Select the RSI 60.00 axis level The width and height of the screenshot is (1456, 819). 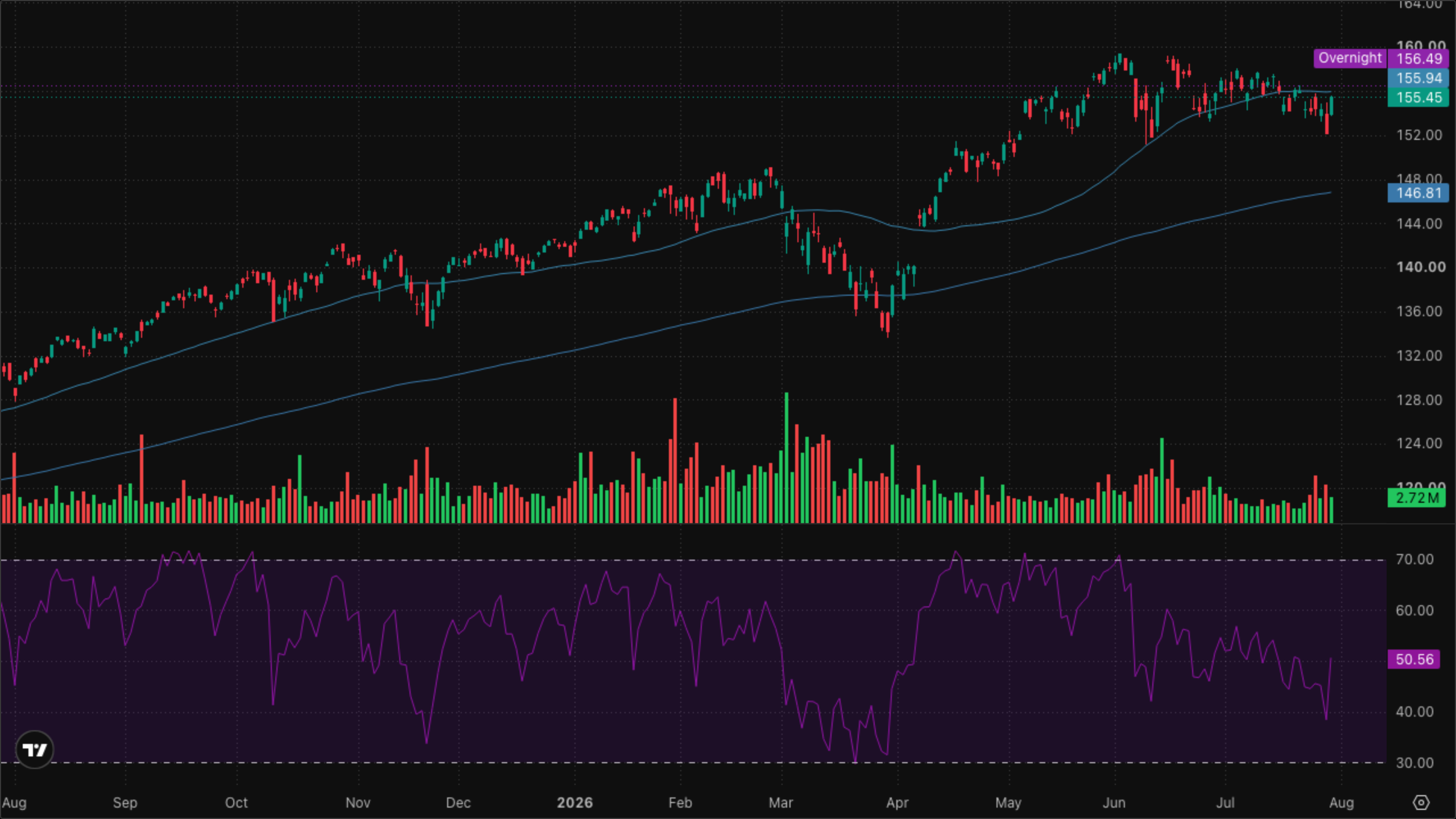(x=1414, y=610)
